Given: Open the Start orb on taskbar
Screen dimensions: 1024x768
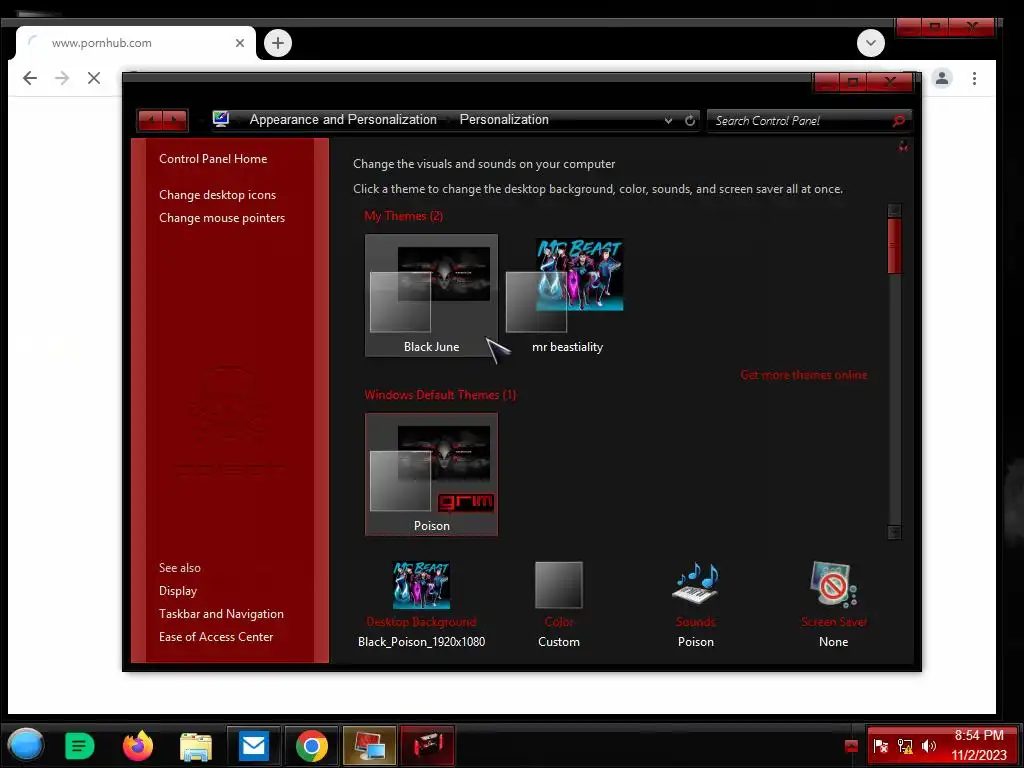Looking at the screenshot, I should point(26,745).
